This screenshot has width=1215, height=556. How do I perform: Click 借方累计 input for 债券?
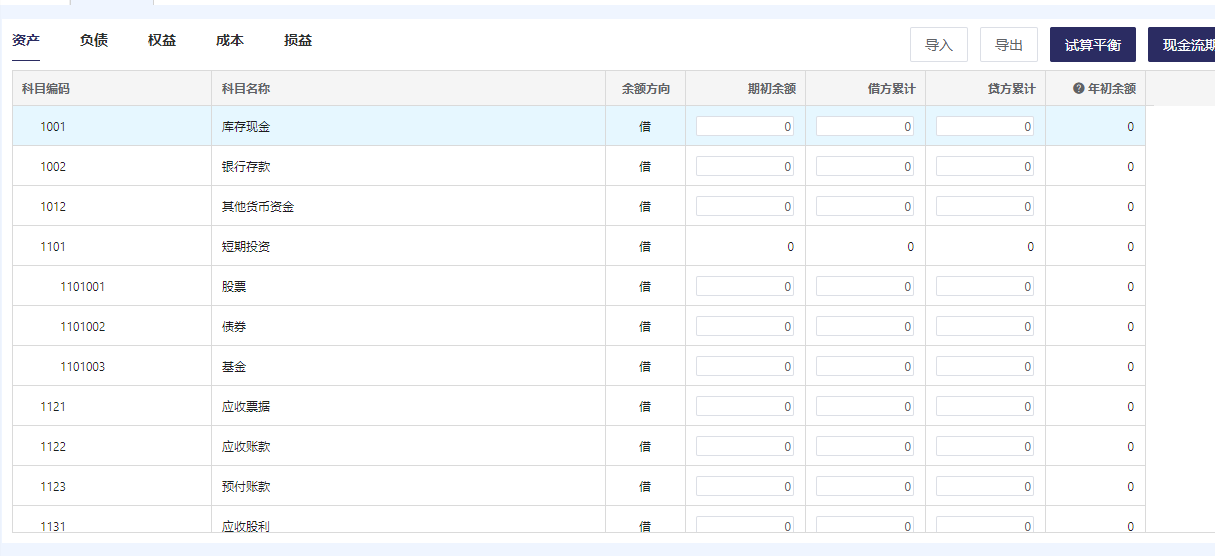click(x=865, y=327)
